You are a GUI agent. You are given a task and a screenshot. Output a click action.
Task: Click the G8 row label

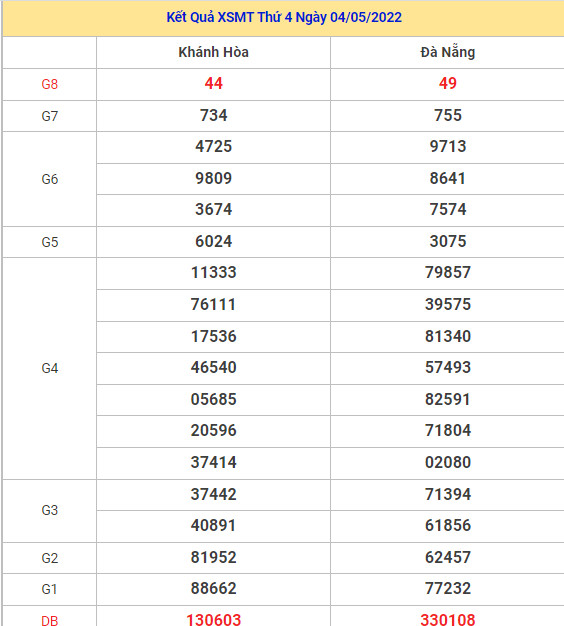[50, 84]
